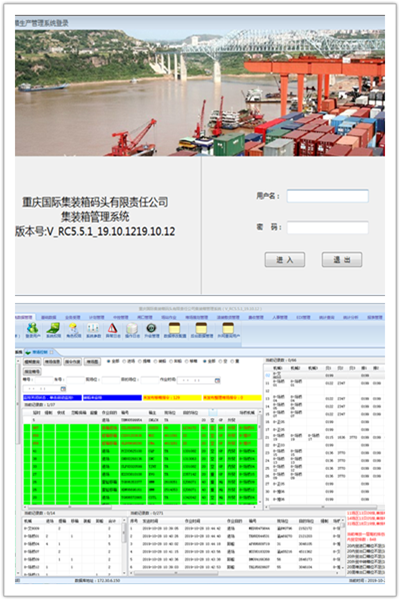Select the 空 radio button

pyautogui.click(x=220, y=361)
